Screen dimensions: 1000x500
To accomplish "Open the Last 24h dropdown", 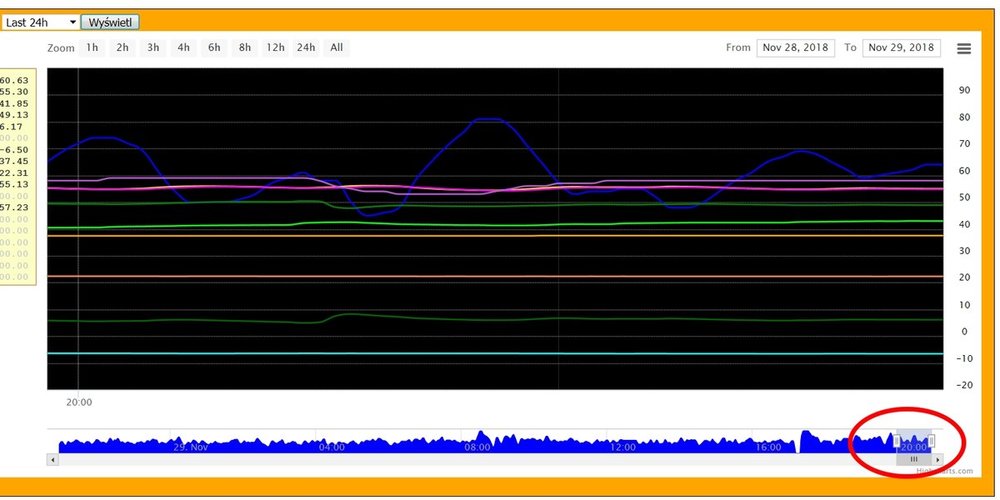I will click(x=40, y=22).
